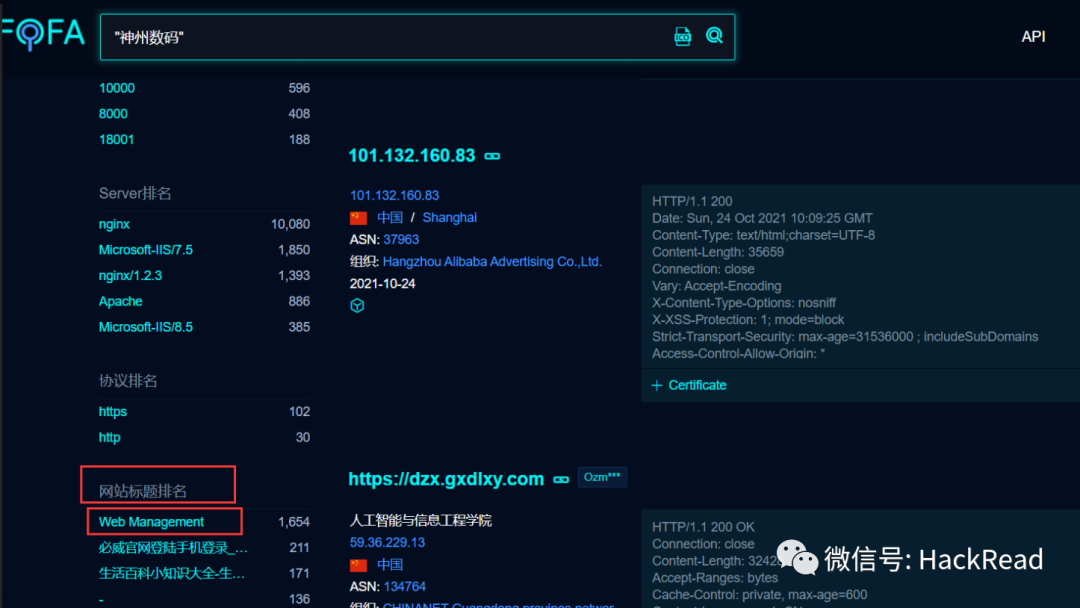Click the link icon beside 101.132.160.83
Image resolution: width=1080 pixels, height=608 pixels.
click(492, 156)
